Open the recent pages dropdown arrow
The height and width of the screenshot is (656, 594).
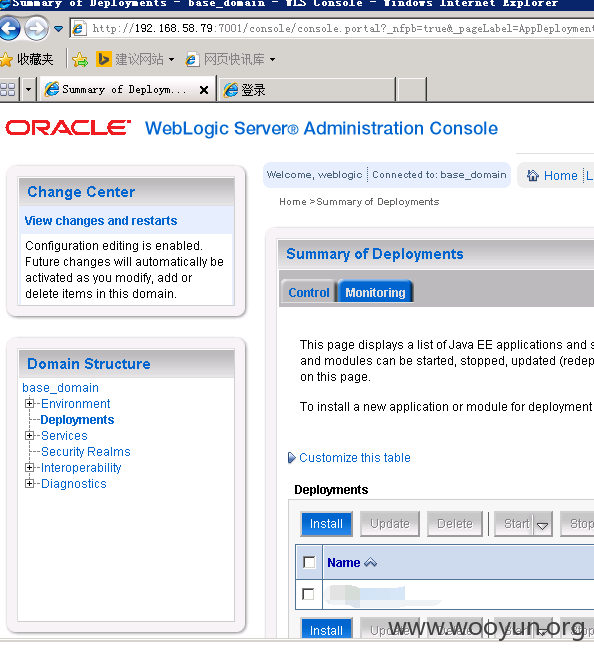click(59, 29)
